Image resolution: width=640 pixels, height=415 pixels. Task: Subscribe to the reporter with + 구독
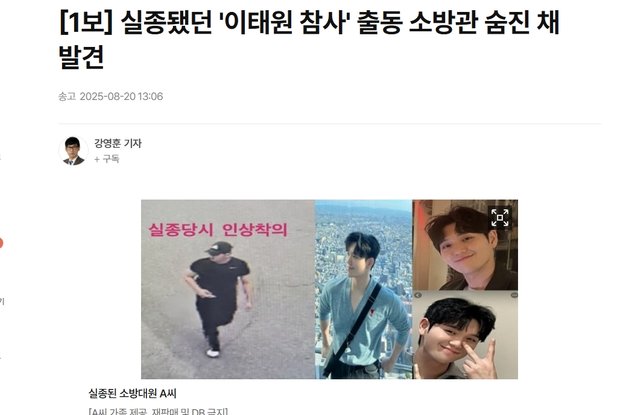tap(107, 159)
